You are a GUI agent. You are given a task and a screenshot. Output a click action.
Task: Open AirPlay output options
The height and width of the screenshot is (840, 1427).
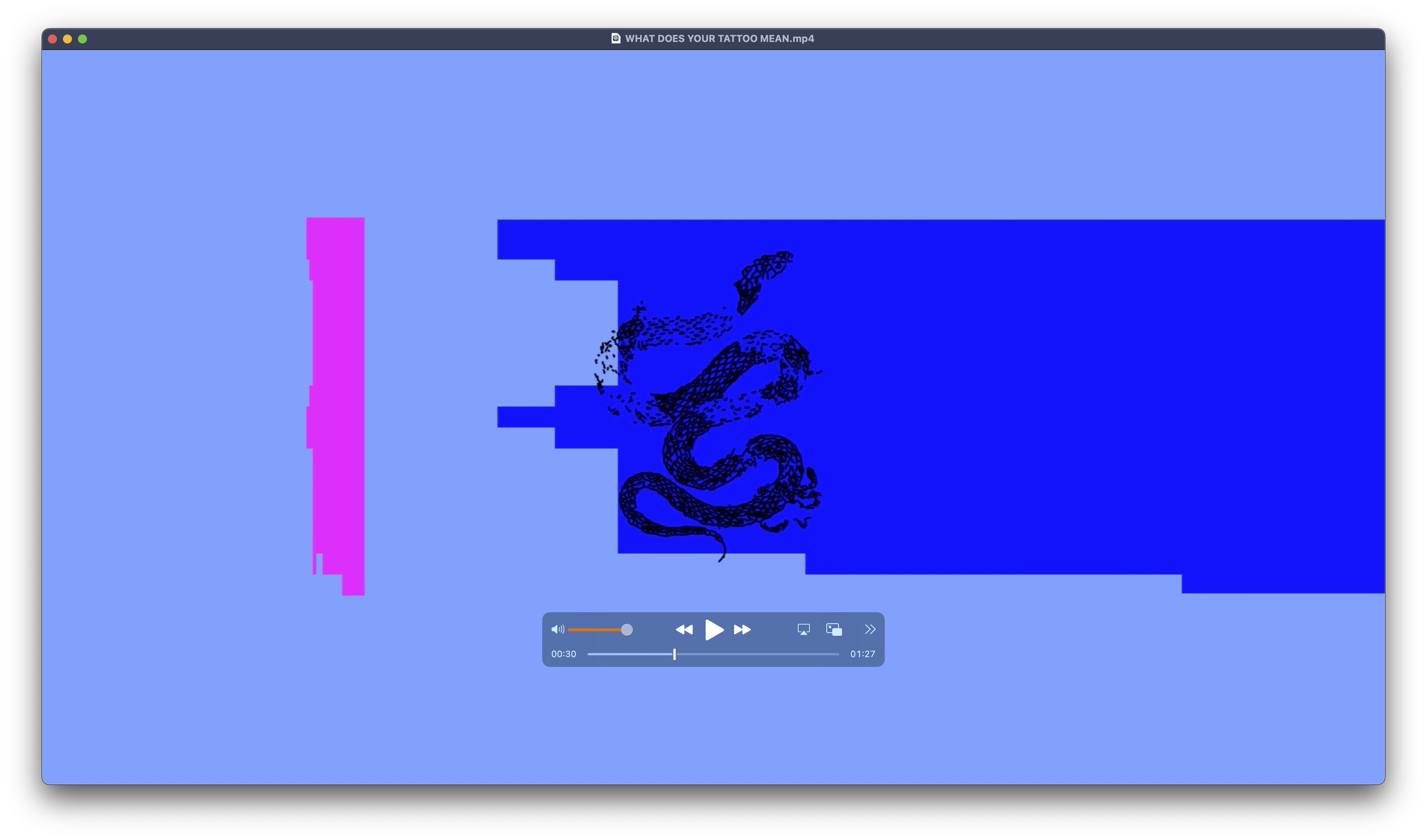pyautogui.click(x=803, y=629)
